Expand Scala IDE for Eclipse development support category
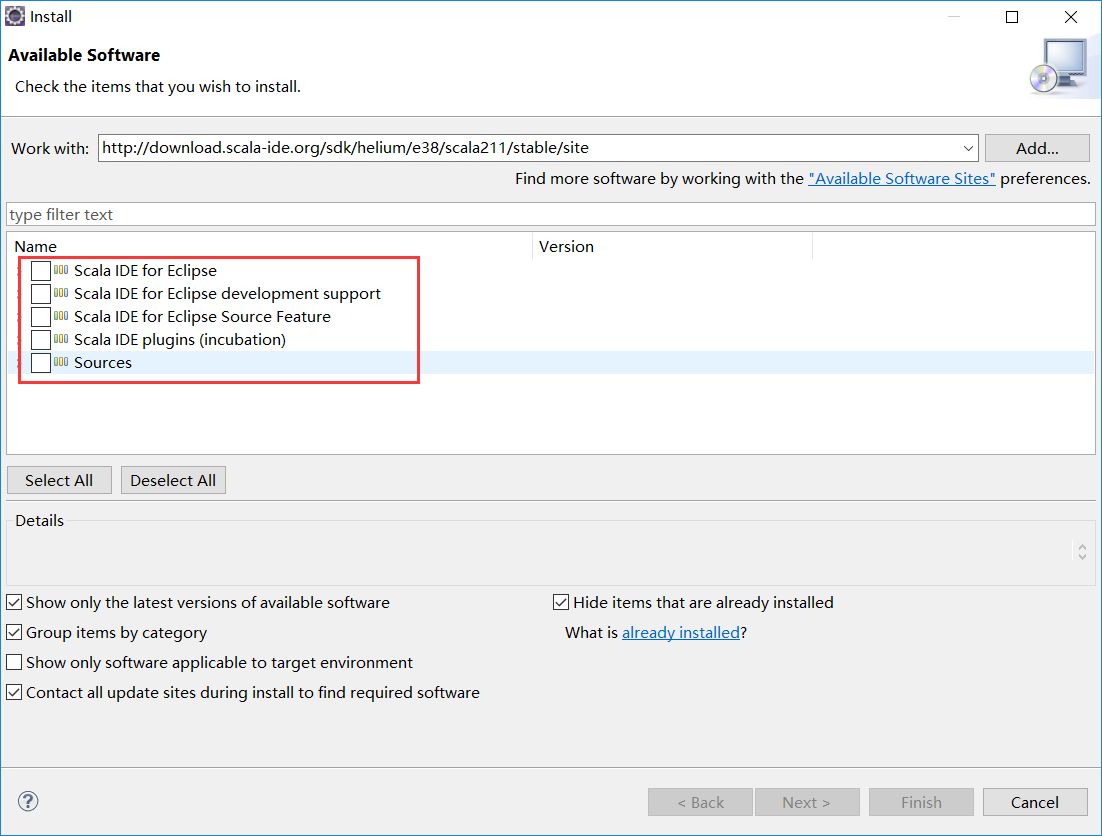Screen dimensions: 1102x836 pos(20,294)
